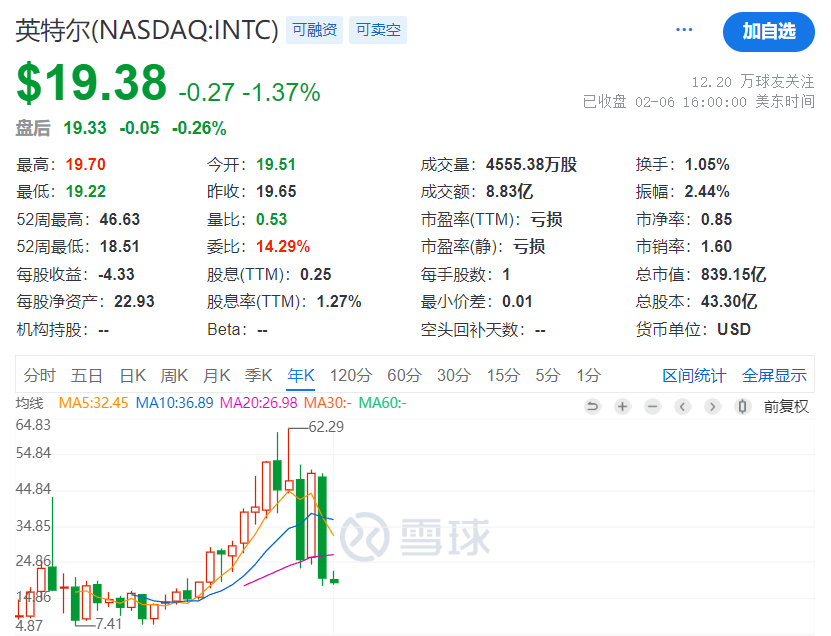Switch to the 30分 chart tab
This screenshot has width=831, height=636.
(x=454, y=376)
